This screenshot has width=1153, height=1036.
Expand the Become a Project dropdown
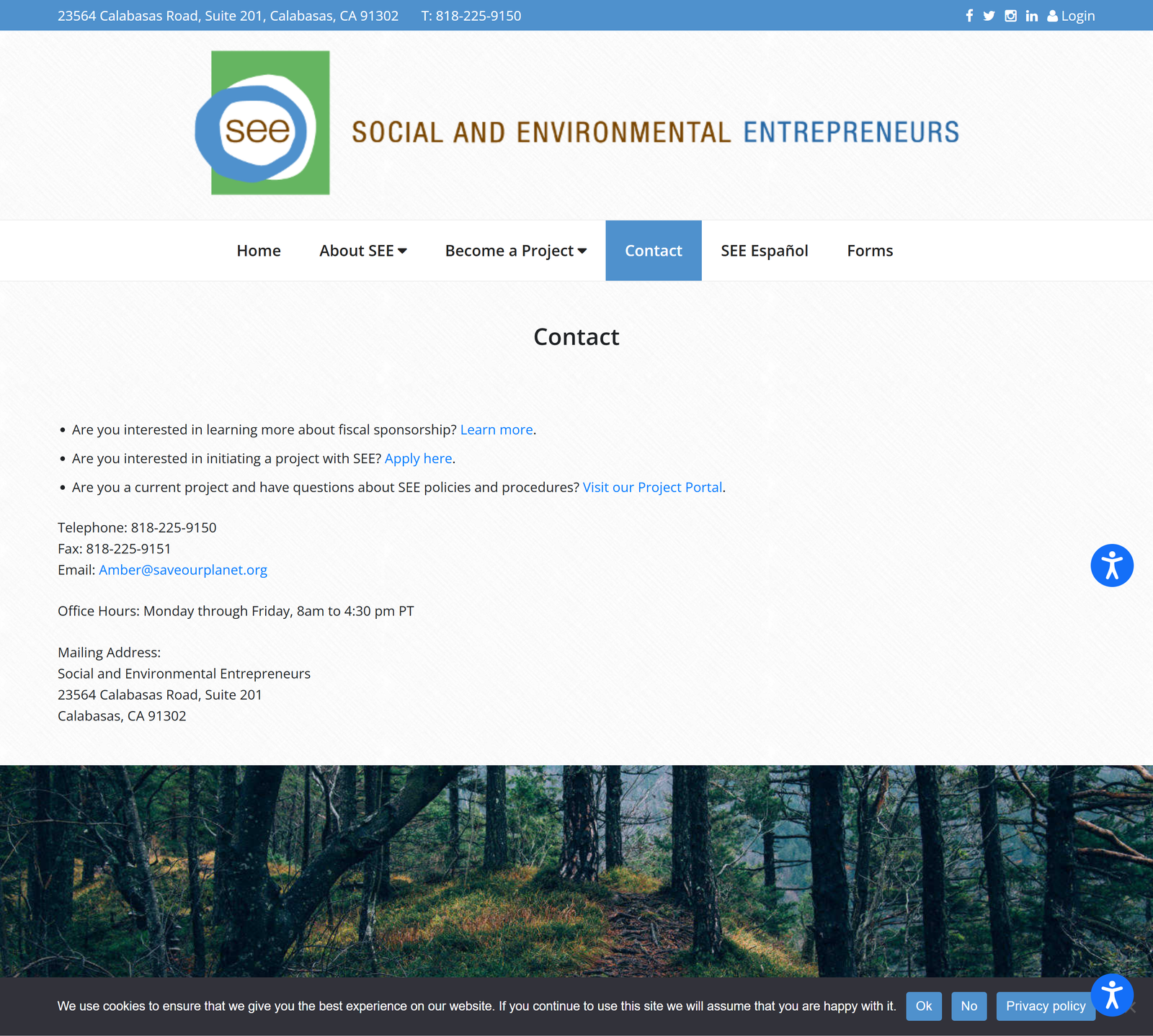(516, 251)
